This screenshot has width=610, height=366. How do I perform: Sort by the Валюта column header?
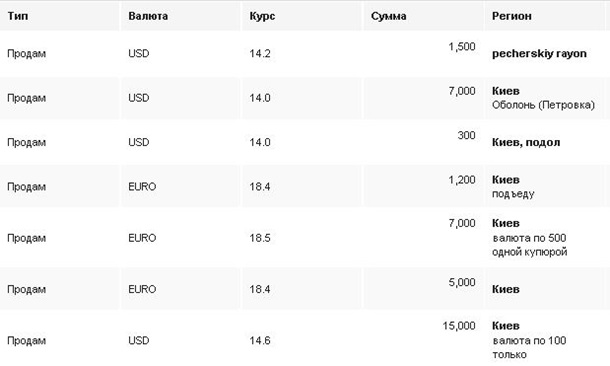click(x=148, y=16)
